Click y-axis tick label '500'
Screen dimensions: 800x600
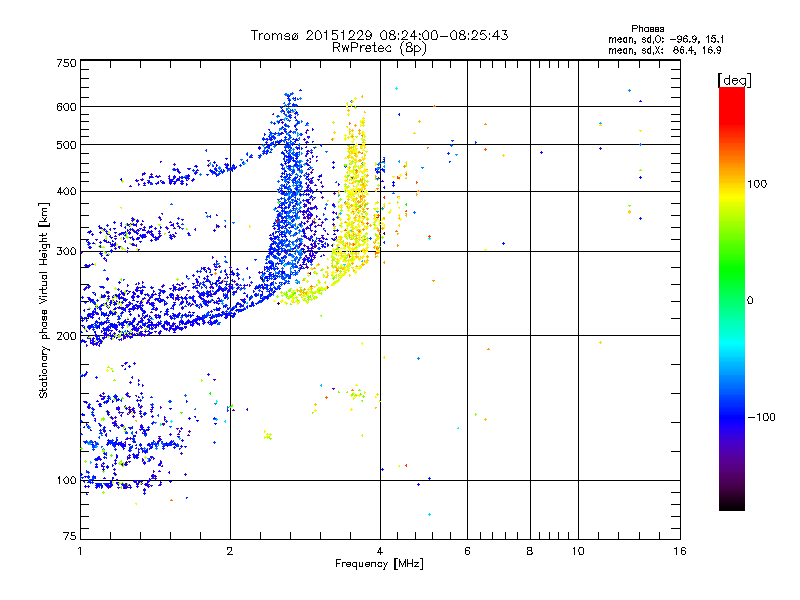(x=66, y=145)
